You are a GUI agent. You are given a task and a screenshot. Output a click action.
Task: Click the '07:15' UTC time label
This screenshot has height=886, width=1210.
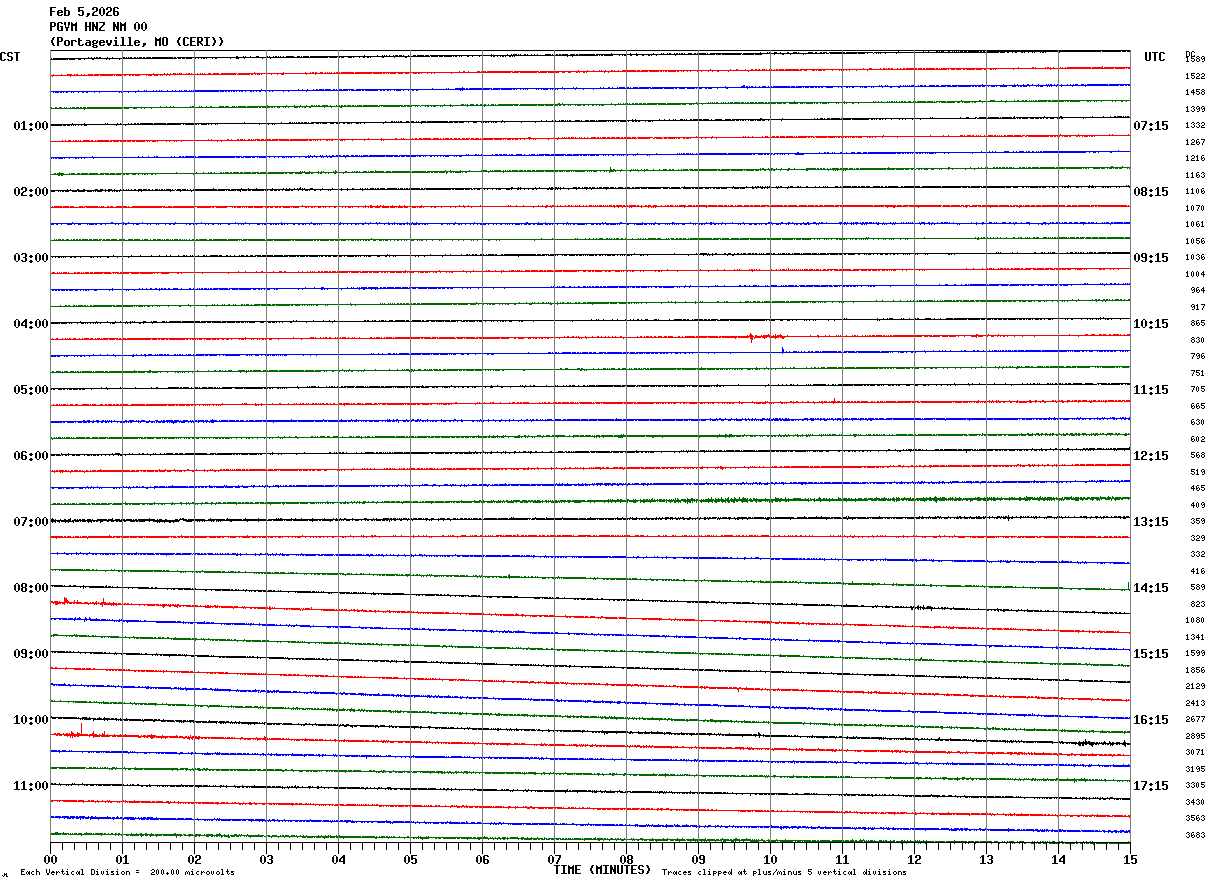(1151, 126)
